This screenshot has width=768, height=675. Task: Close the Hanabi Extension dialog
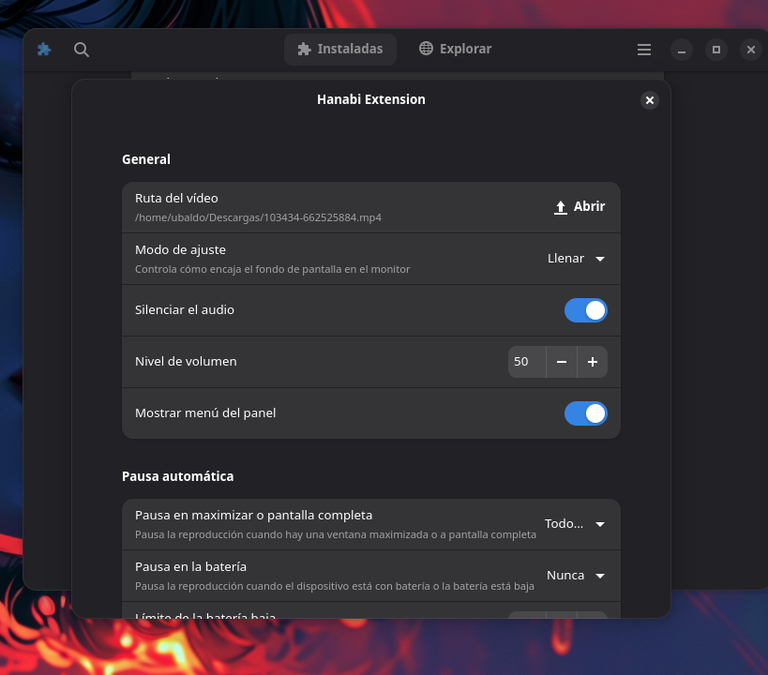tap(649, 100)
